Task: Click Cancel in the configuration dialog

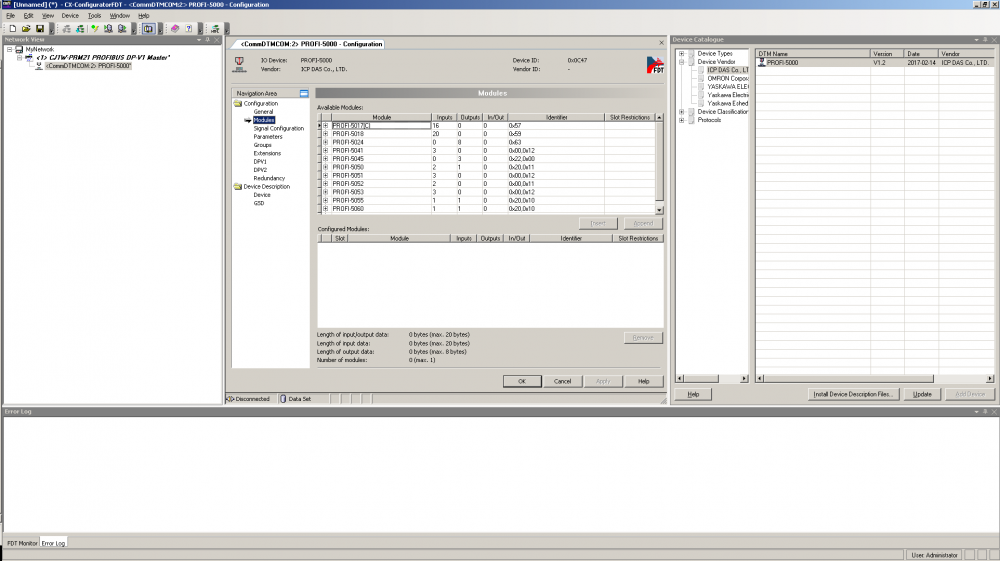Action: (x=562, y=381)
